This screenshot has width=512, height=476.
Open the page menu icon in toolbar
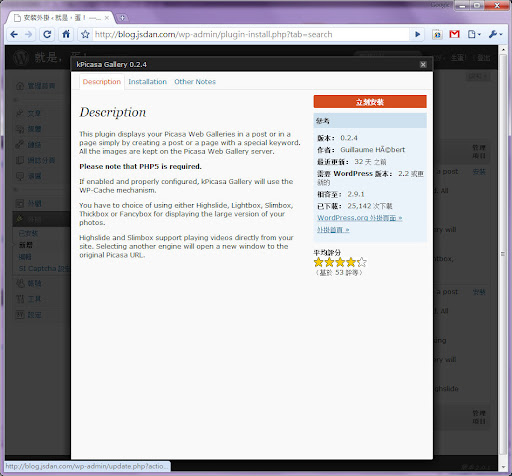coord(473,34)
